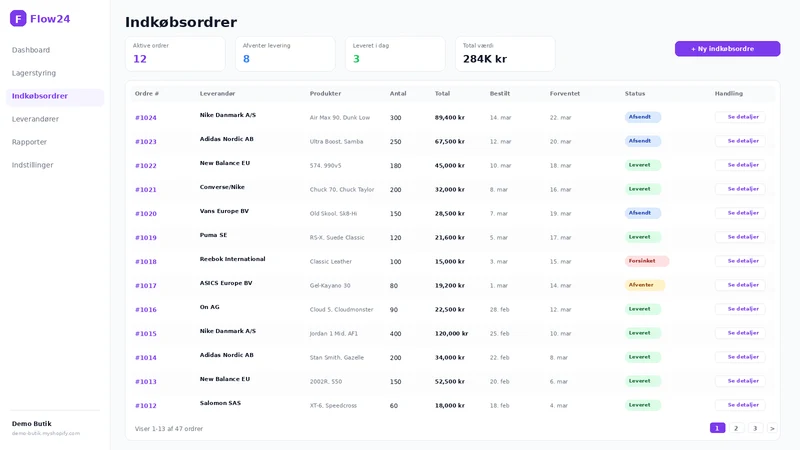
Task: Click the Leverandør column header
Action: click(217, 93)
